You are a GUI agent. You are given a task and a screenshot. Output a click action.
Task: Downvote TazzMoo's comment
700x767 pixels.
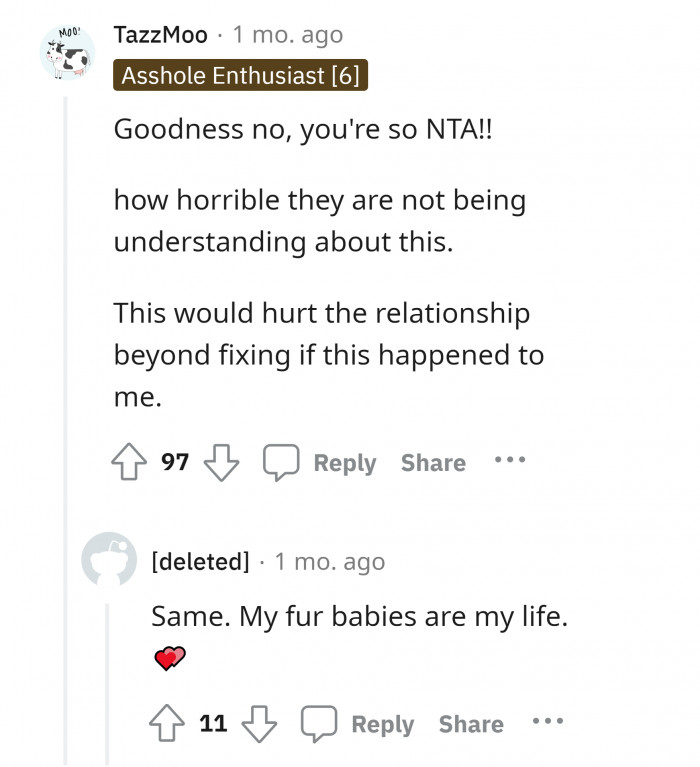tap(220, 462)
